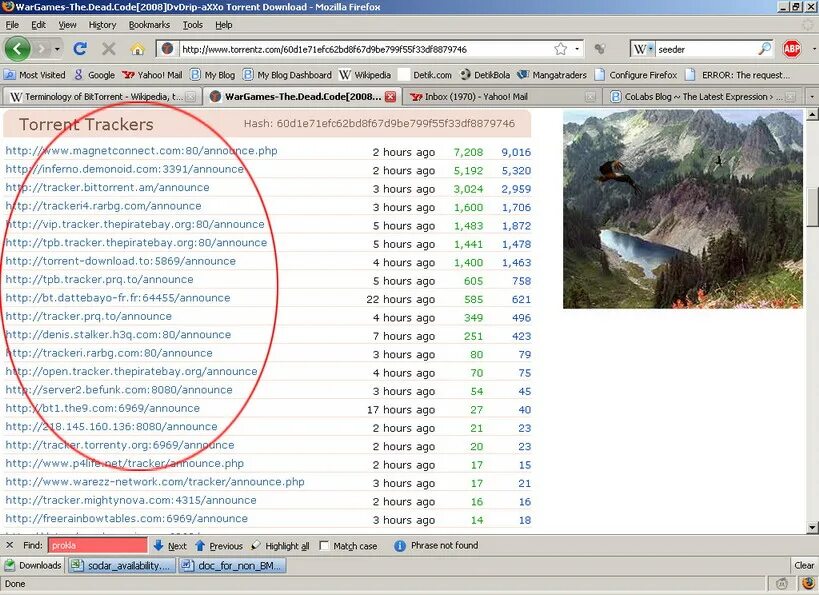Enable the Match case checkbox
The image size is (819, 595).
[x=324, y=545]
